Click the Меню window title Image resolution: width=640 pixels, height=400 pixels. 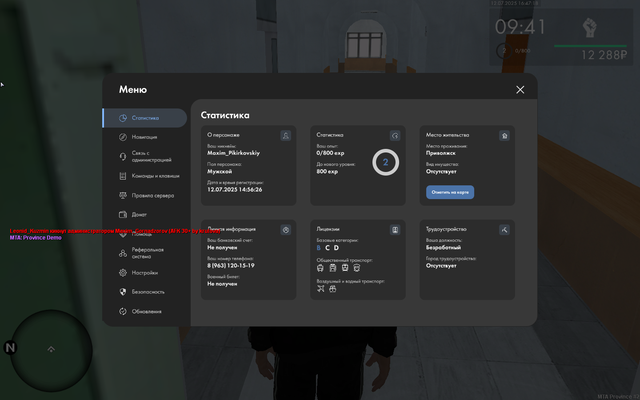[x=133, y=90]
